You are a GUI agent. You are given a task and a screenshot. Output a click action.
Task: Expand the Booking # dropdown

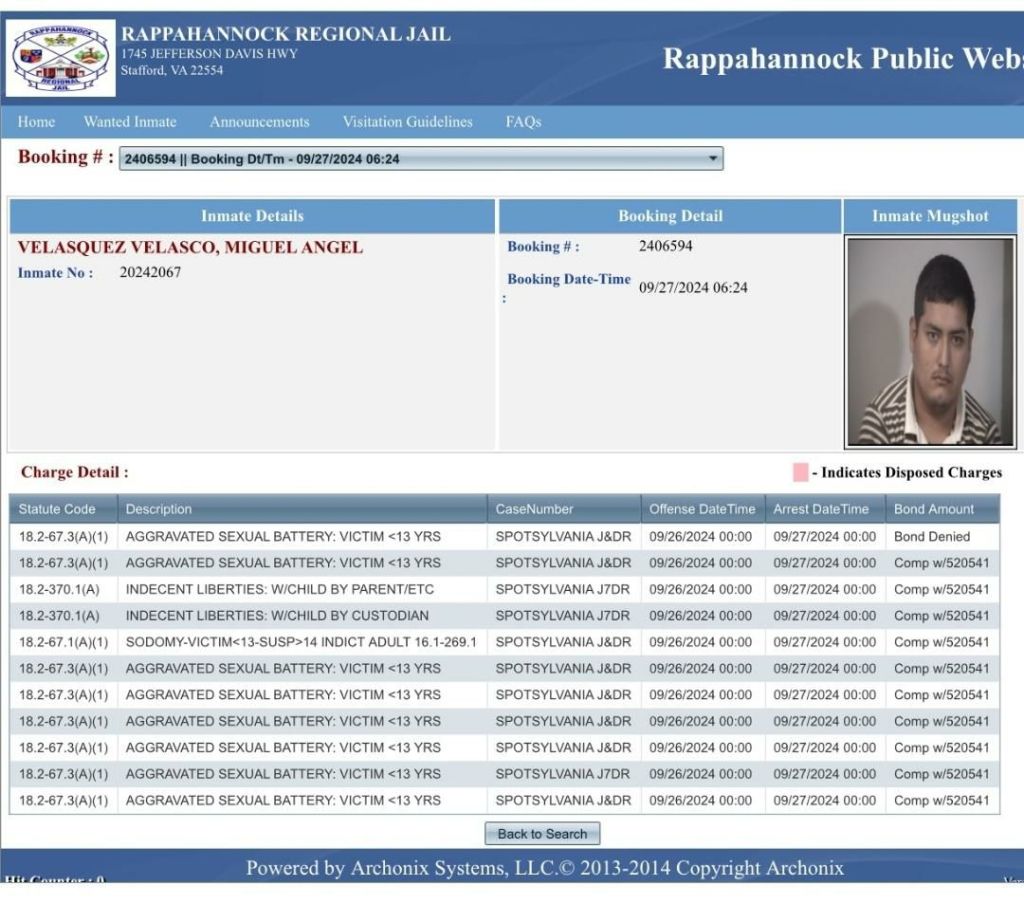420,159
